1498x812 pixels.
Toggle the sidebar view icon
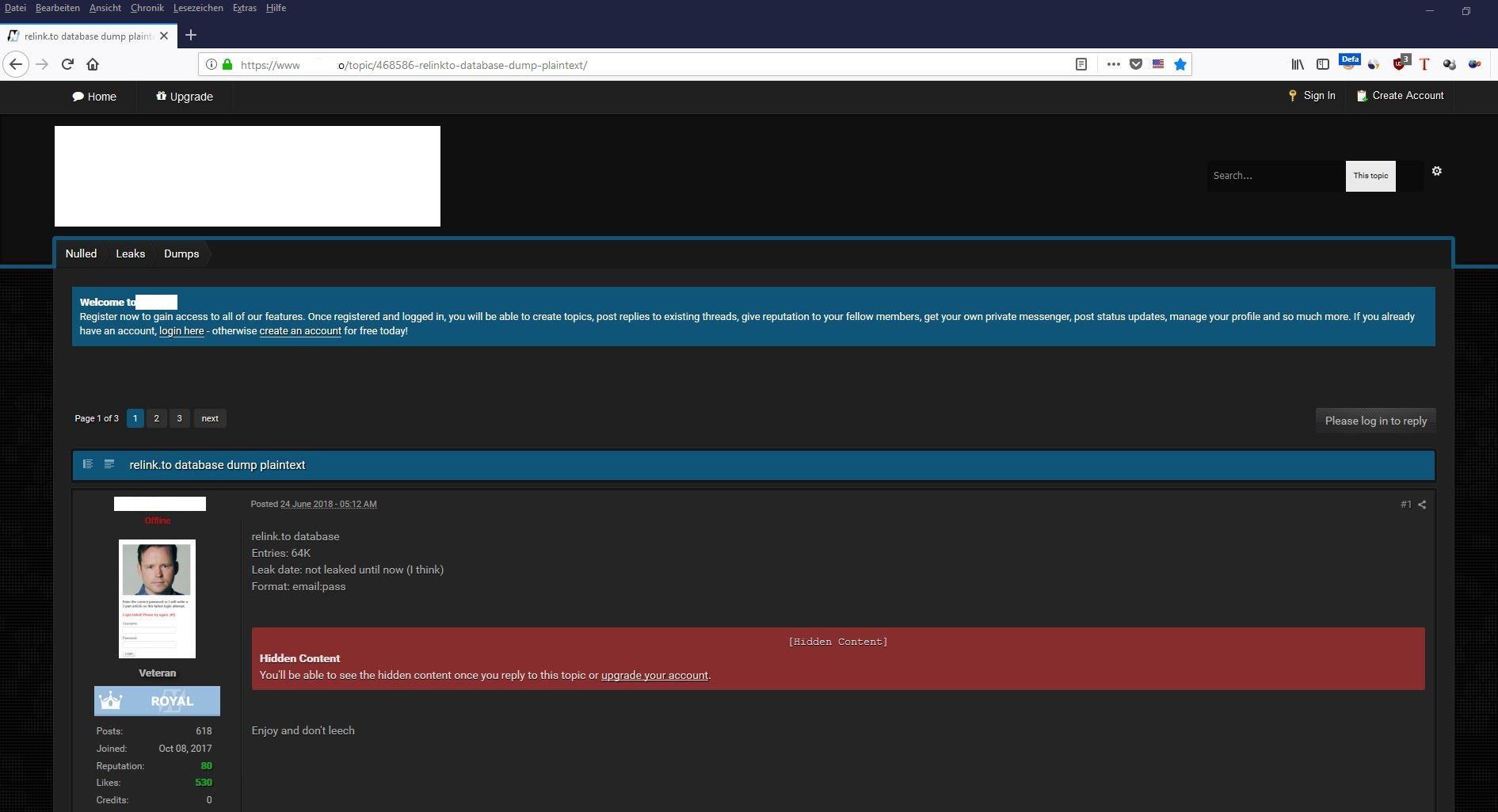tap(1322, 64)
